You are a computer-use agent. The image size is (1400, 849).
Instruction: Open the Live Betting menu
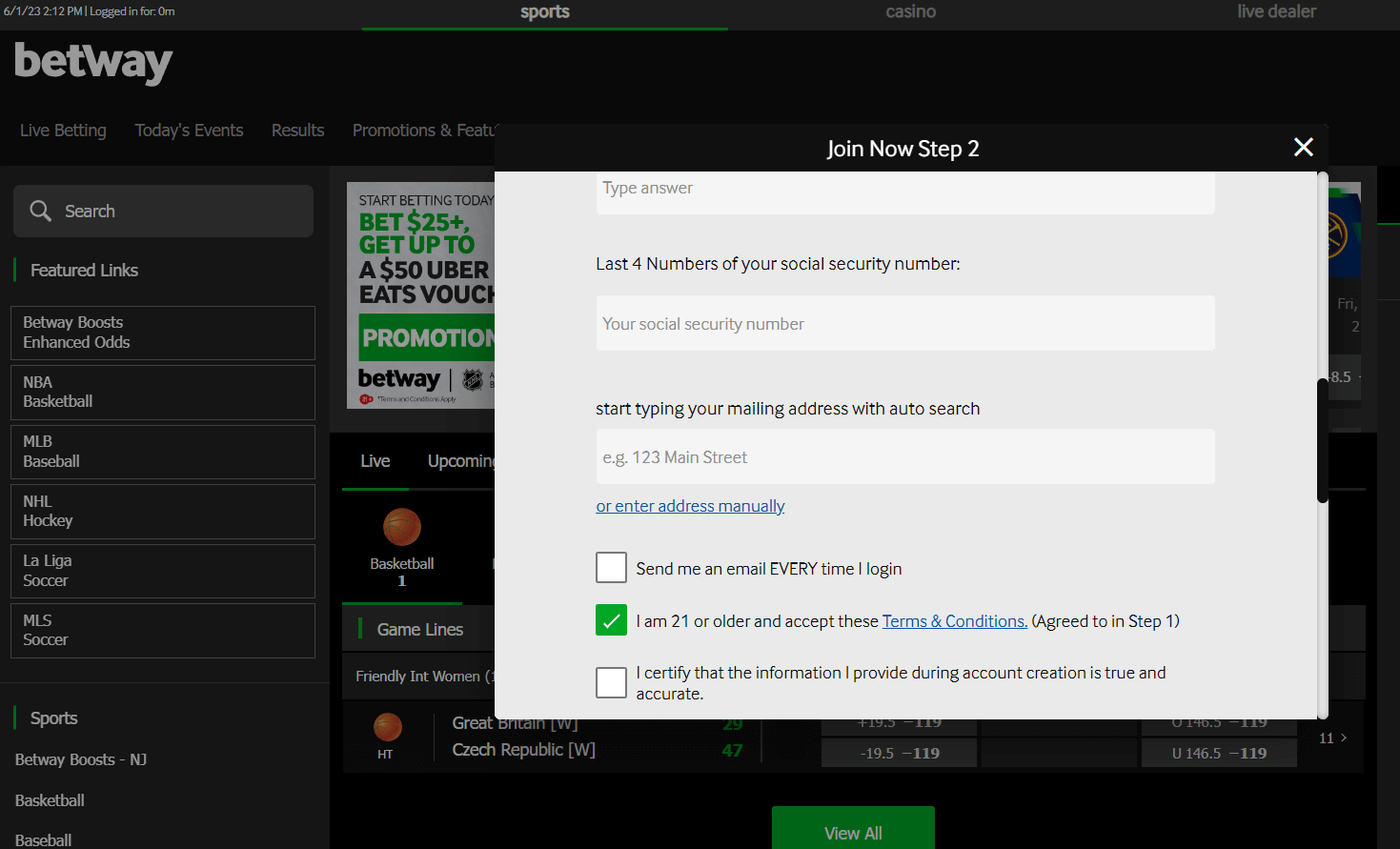[x=63, y=131]
